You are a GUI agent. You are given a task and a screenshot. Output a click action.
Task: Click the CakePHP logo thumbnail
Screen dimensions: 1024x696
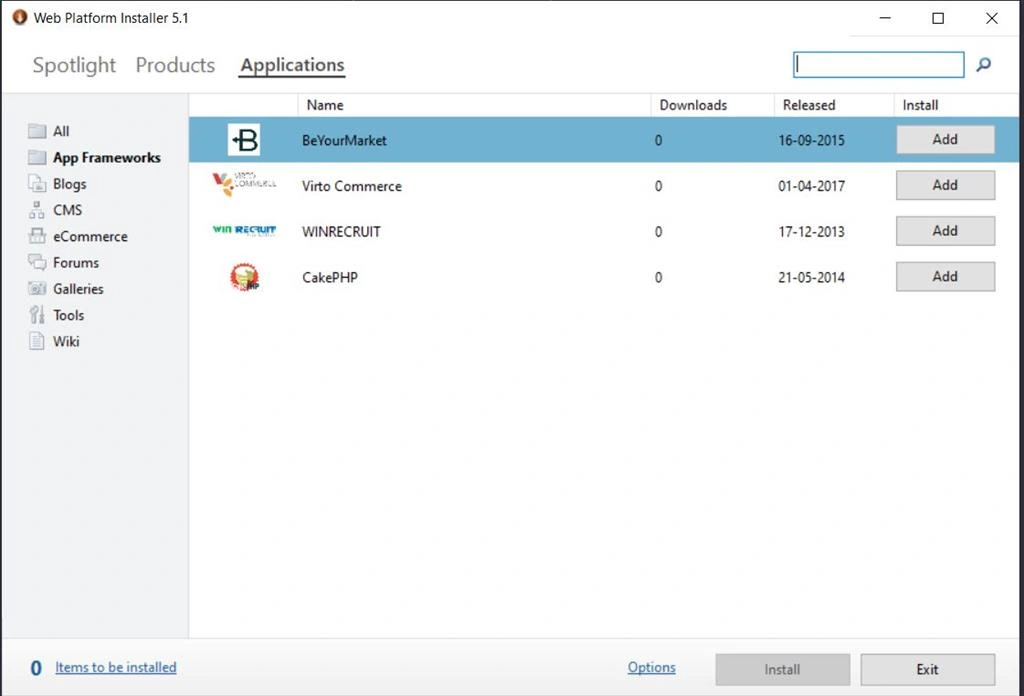pos(244,277)
